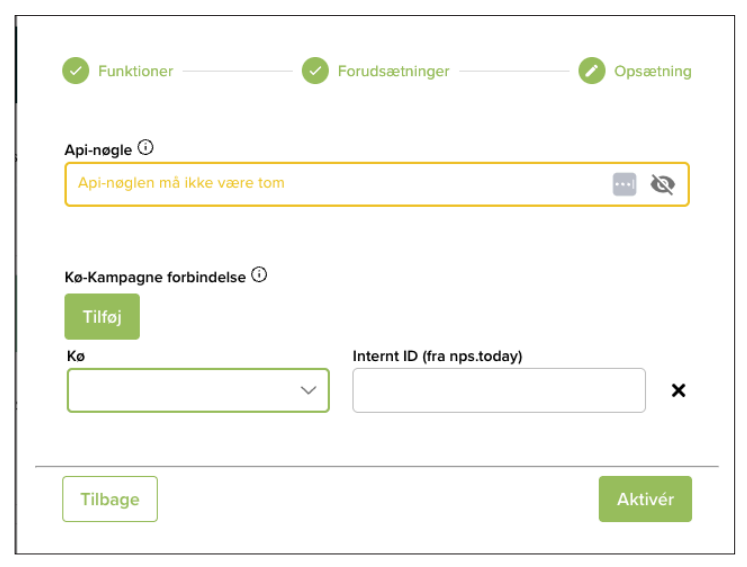Image resolution: width=747 pixels, height=567 pixels.
Task: Click the Kø-Kampagne forbindelse label
Action: pyautogui.click(x=155, y=275)
